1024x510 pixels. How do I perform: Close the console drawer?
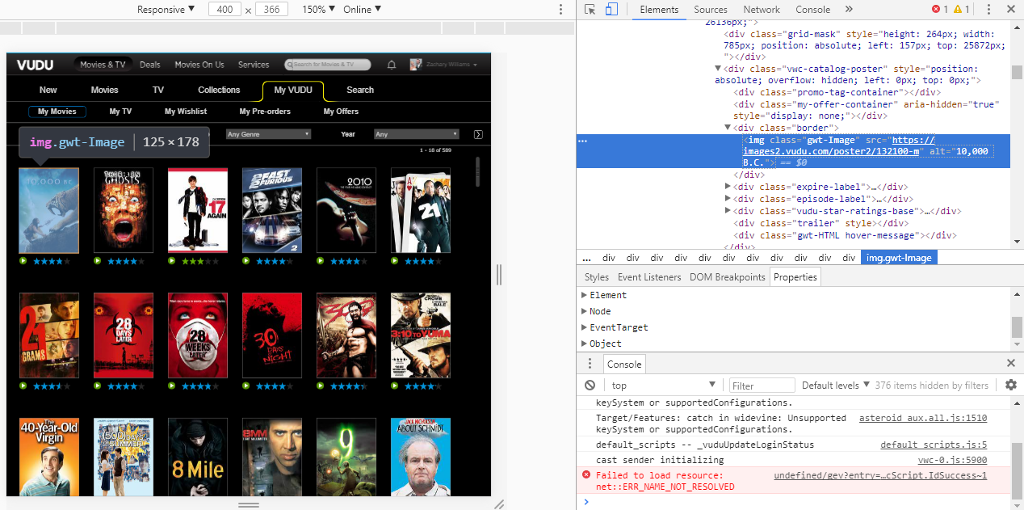click(x=1011, y=364)
